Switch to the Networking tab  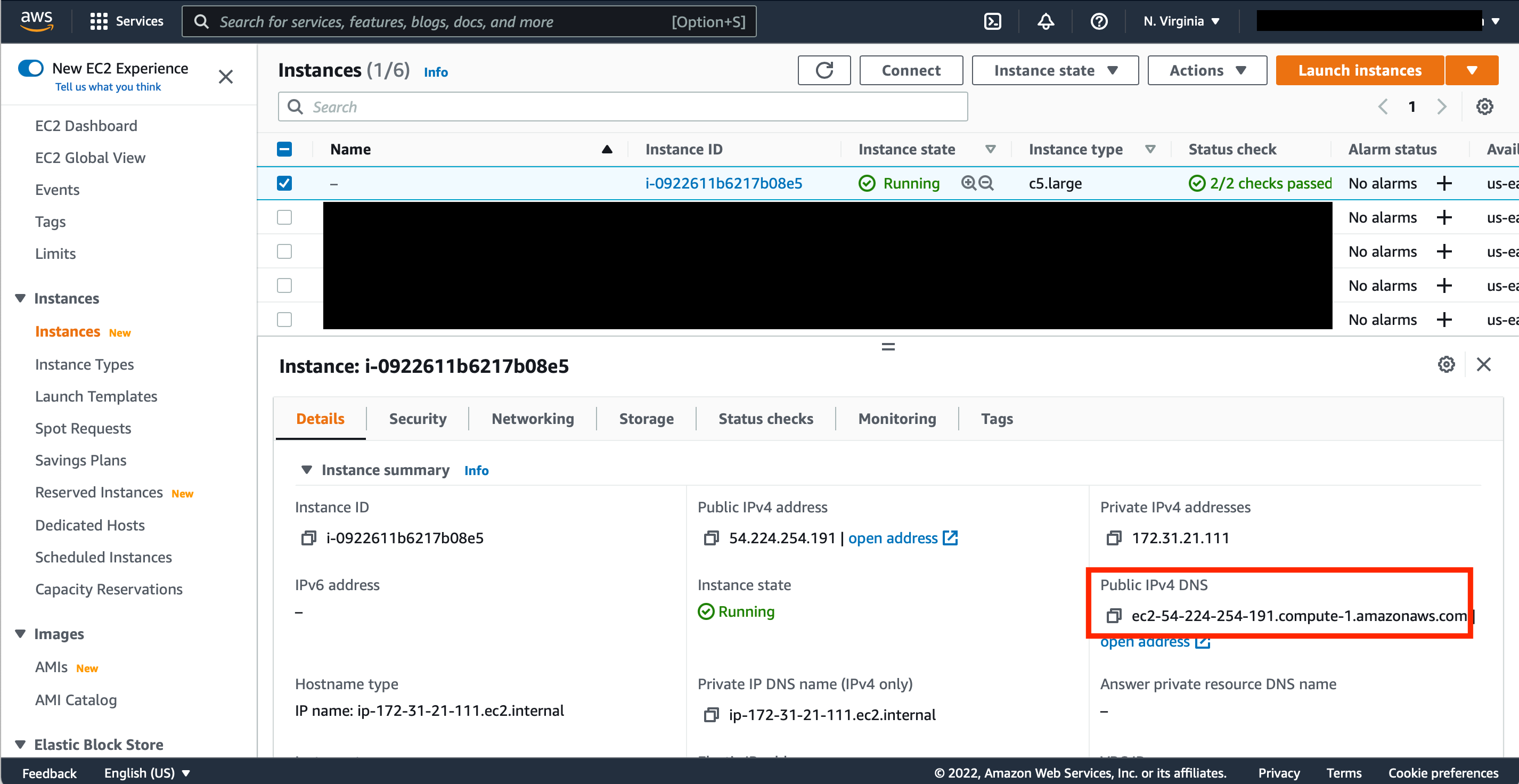(x=533, y=419)
